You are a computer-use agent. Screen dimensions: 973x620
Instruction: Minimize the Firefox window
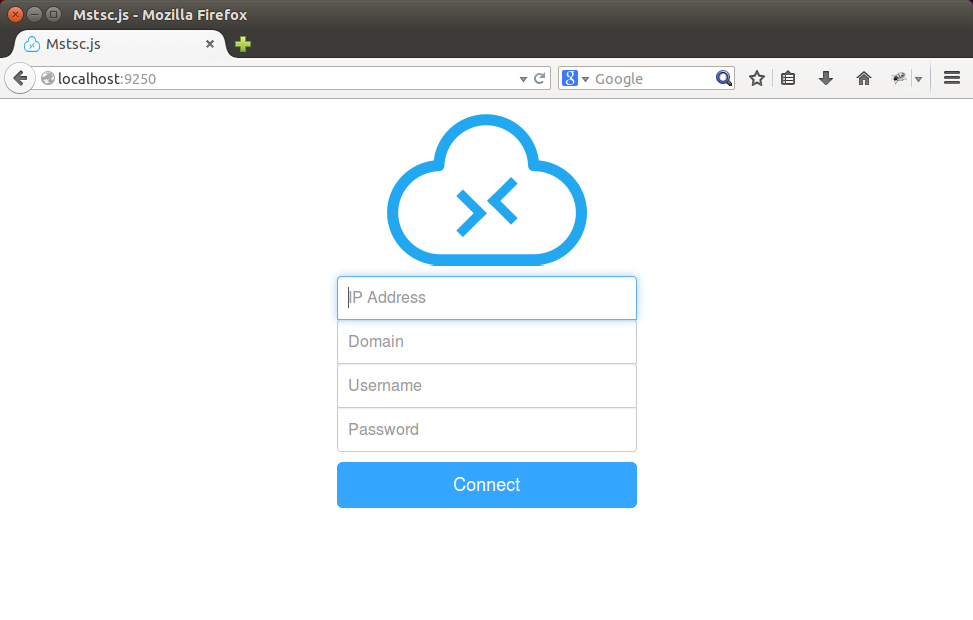(35, 14)
